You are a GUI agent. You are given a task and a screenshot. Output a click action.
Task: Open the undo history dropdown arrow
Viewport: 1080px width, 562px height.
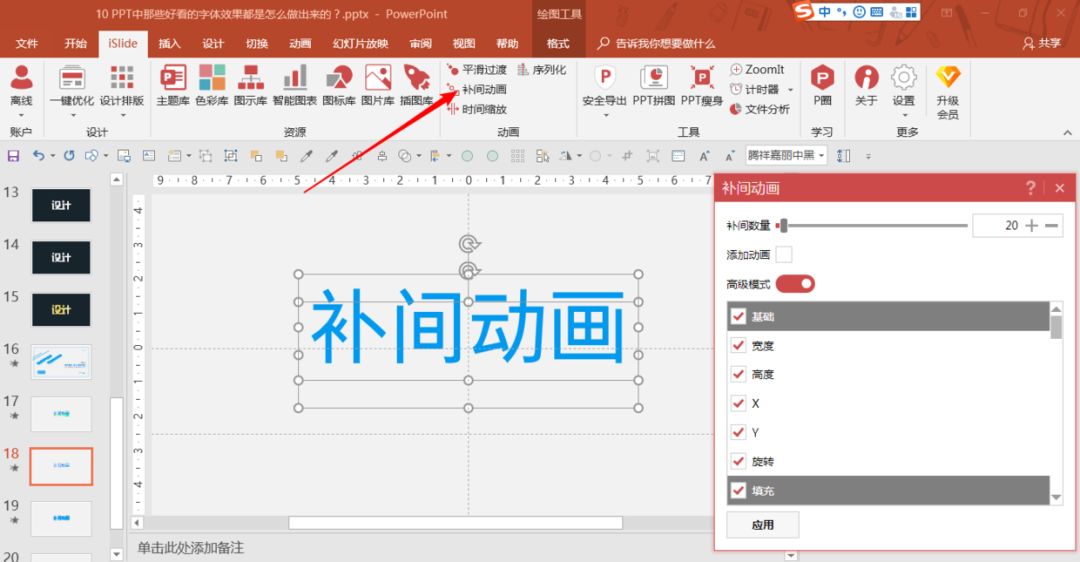[x=52, y=156]
